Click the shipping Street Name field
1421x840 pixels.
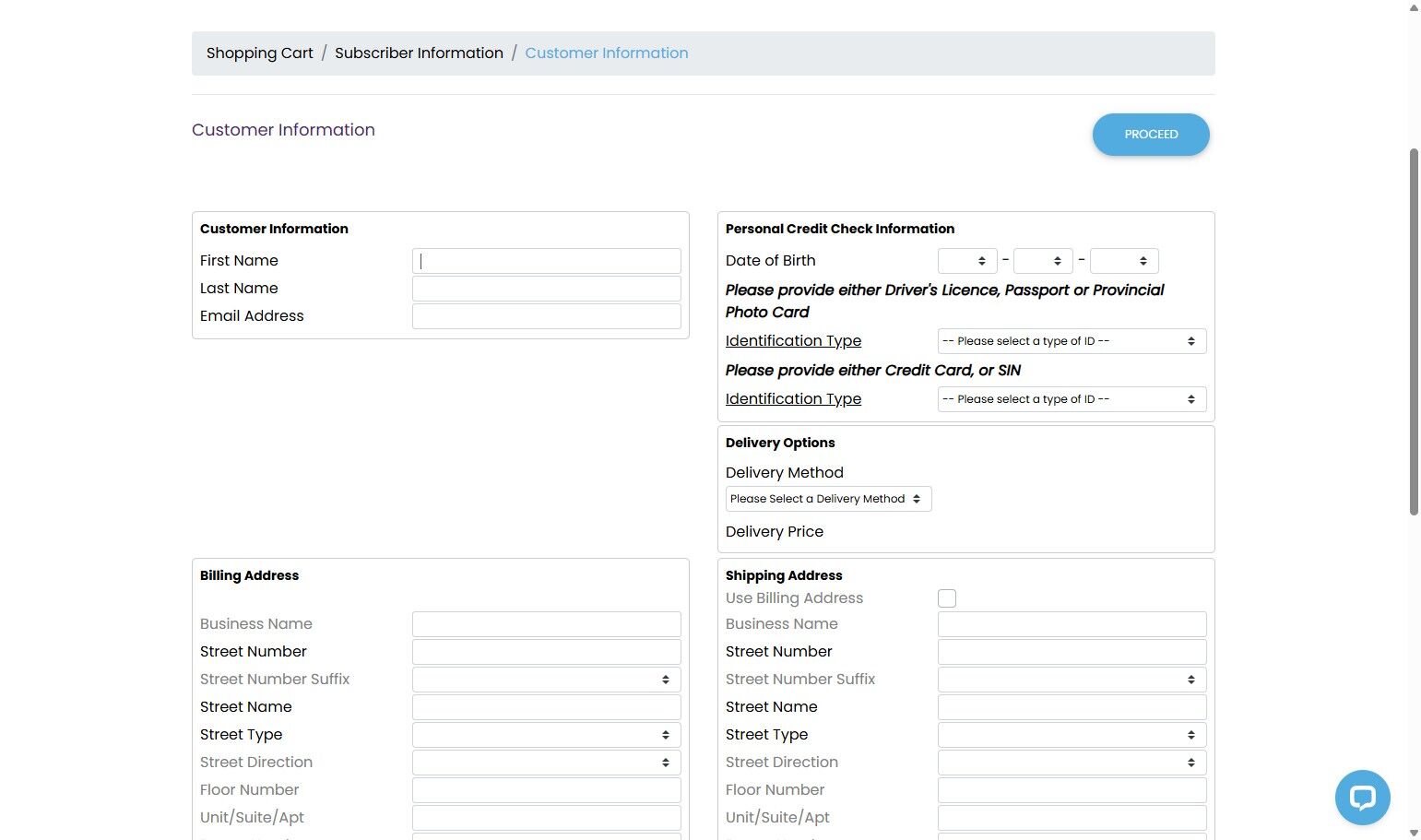click(1072, 707)
